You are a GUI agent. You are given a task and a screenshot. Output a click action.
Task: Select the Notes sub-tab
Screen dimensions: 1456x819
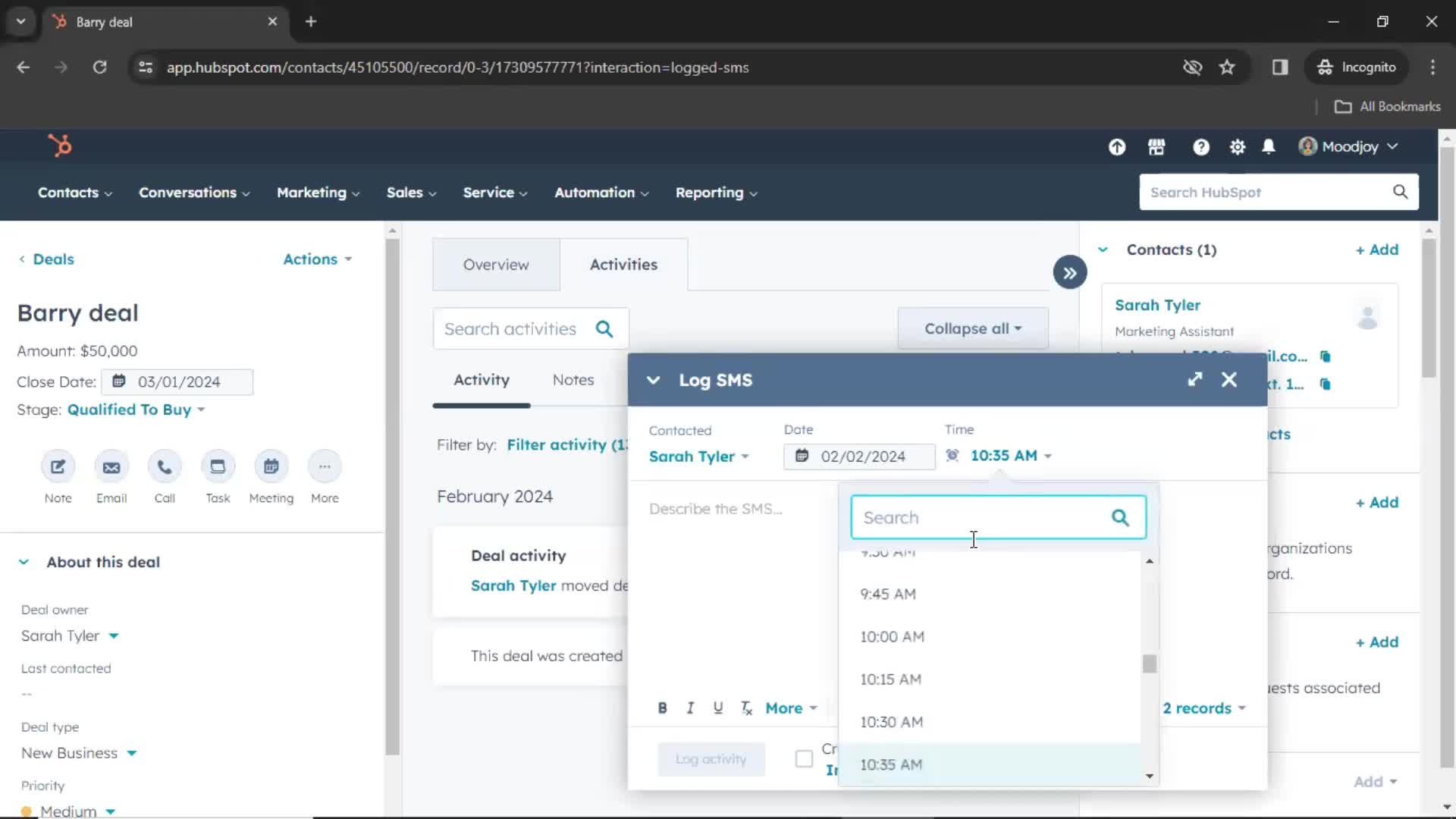click(x=573, y=380)
